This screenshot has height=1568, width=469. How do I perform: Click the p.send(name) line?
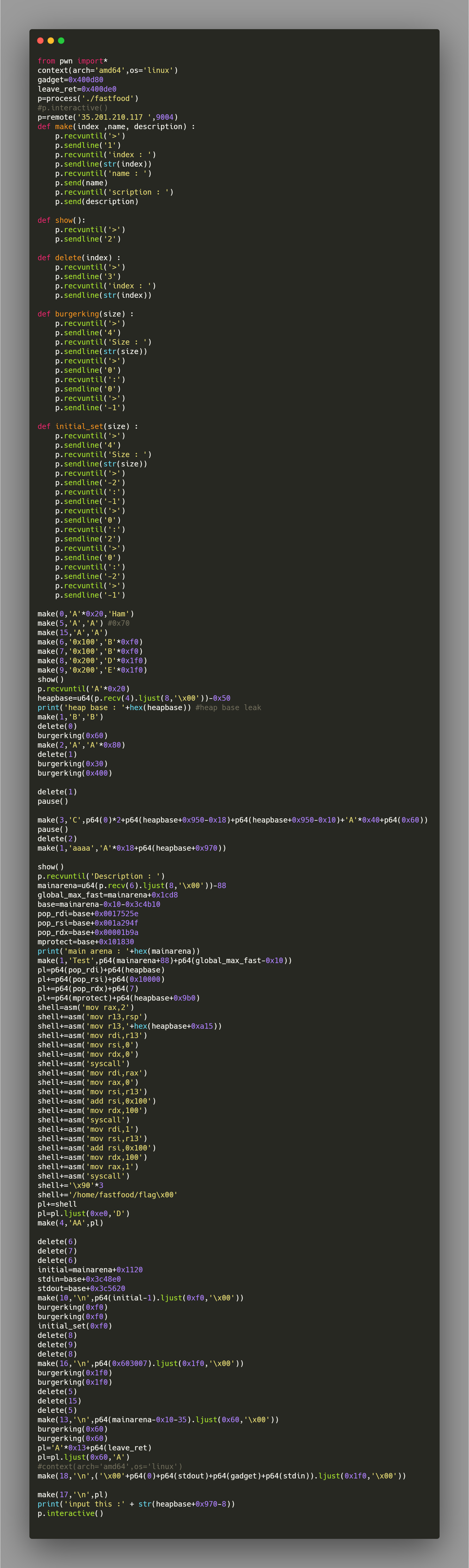[81, 183]
